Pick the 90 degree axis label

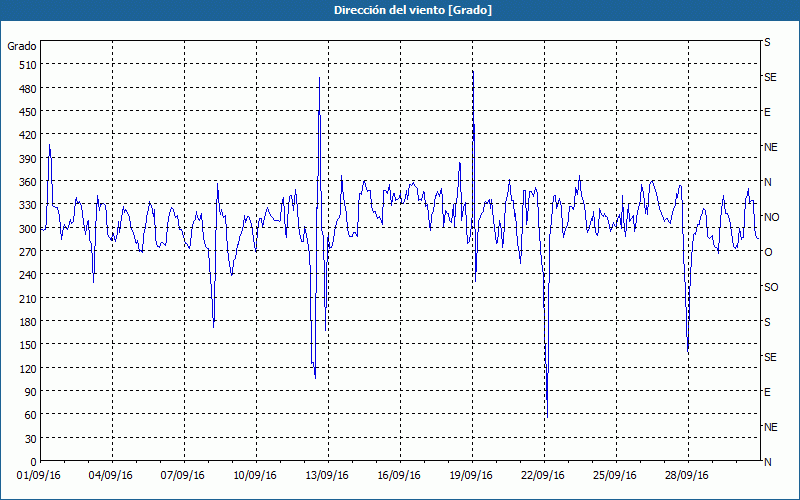coord(31,392)
